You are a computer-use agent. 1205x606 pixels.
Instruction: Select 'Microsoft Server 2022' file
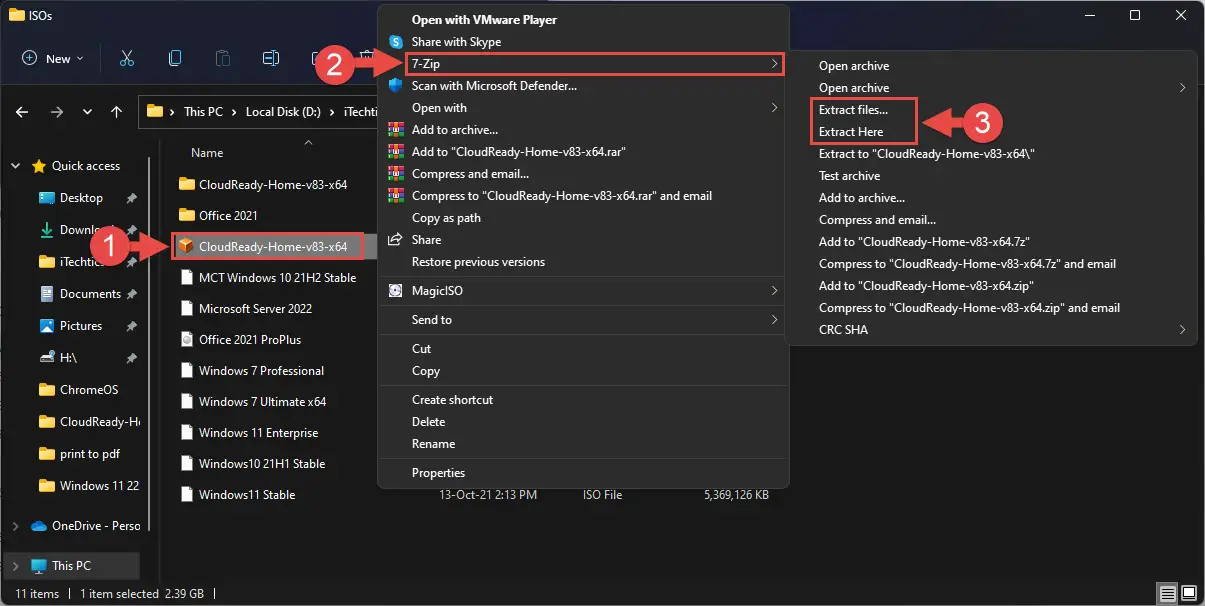click(255, 309)
